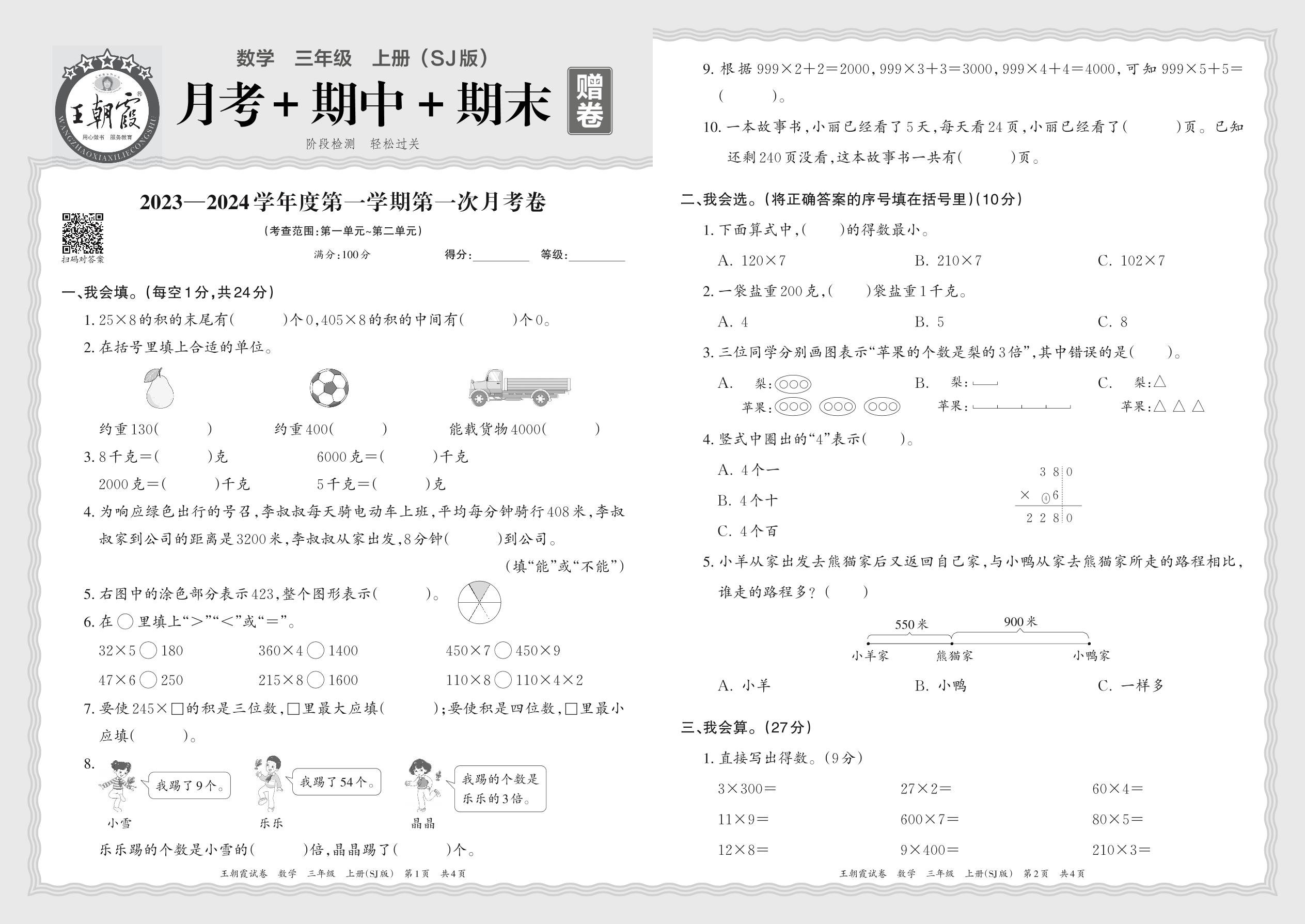Select option C. 一样多
The image size is (1305, 924).
pos(1130,685)
